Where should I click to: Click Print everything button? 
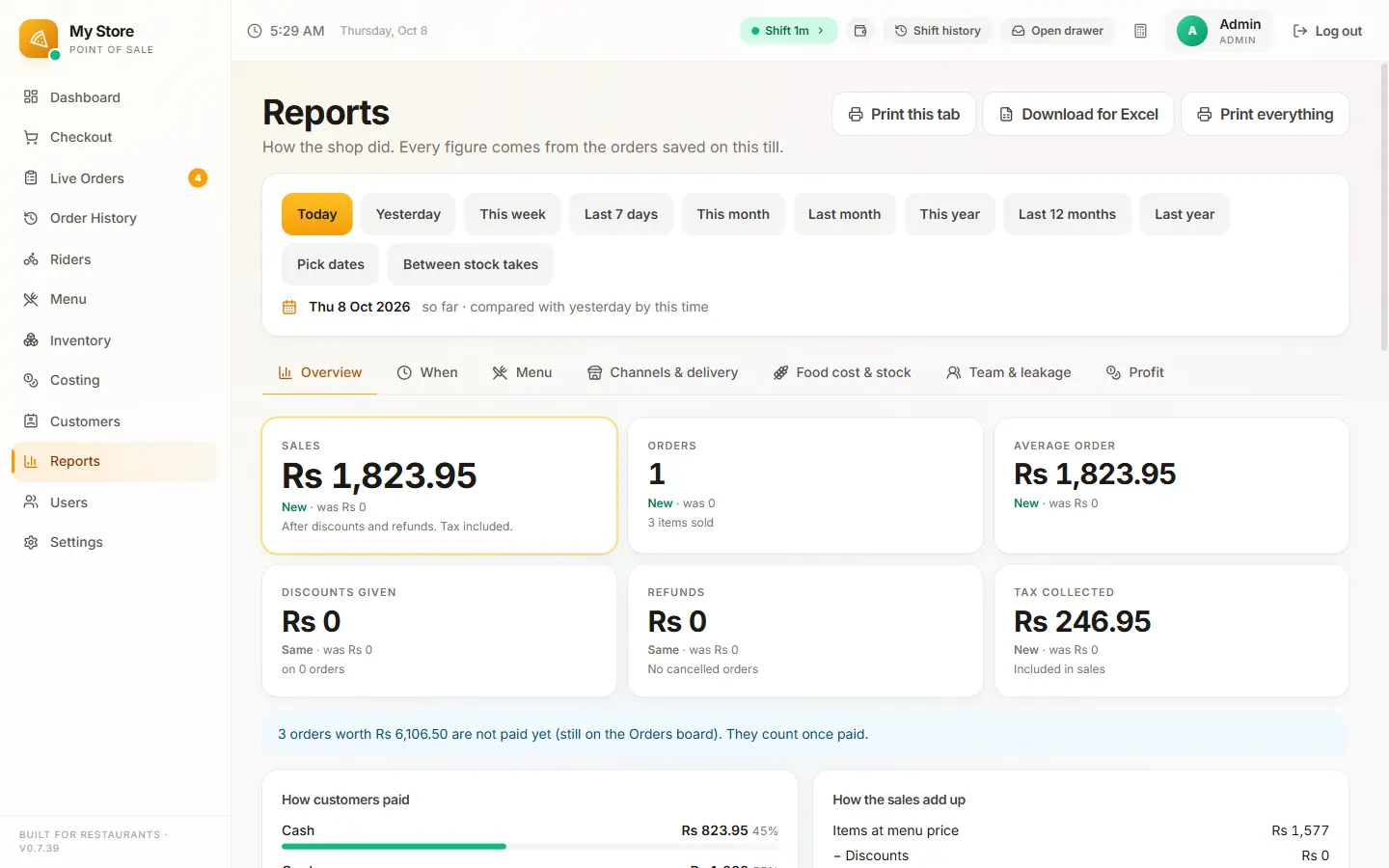click(1266, 114)
